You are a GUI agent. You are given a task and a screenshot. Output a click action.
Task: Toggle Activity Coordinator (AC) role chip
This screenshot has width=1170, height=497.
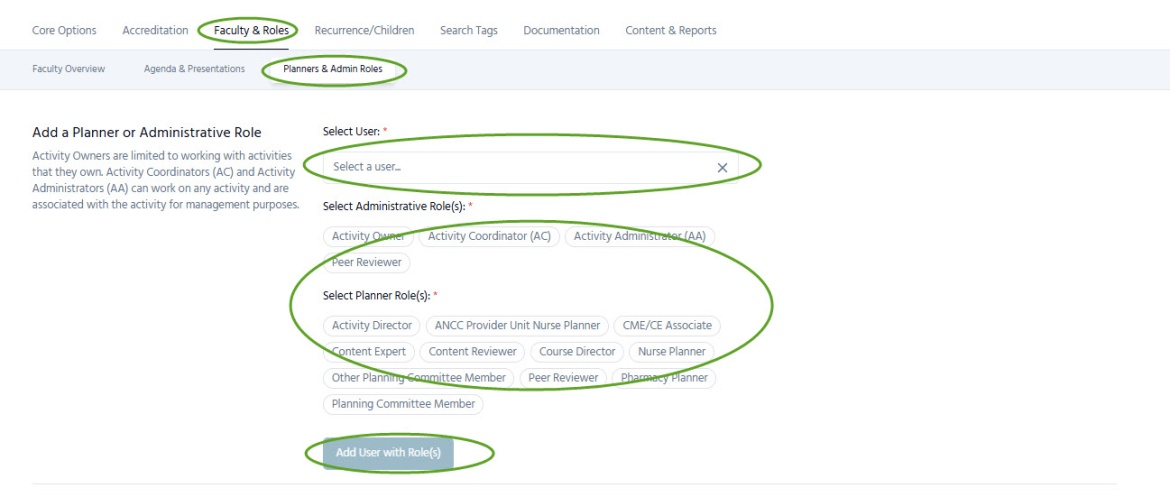[x=489, y=236]
